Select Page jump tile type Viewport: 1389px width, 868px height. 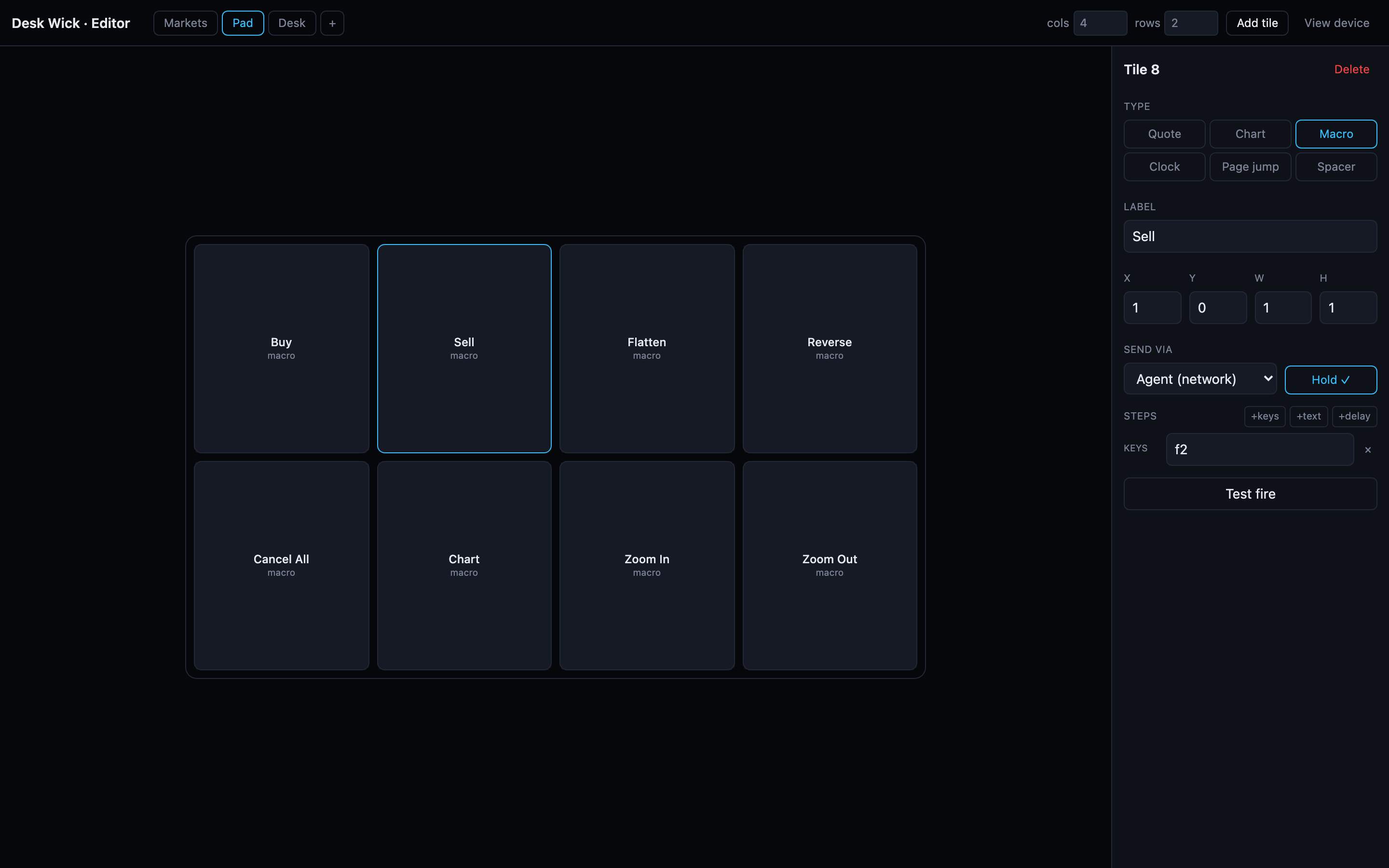pos(1250,166)
